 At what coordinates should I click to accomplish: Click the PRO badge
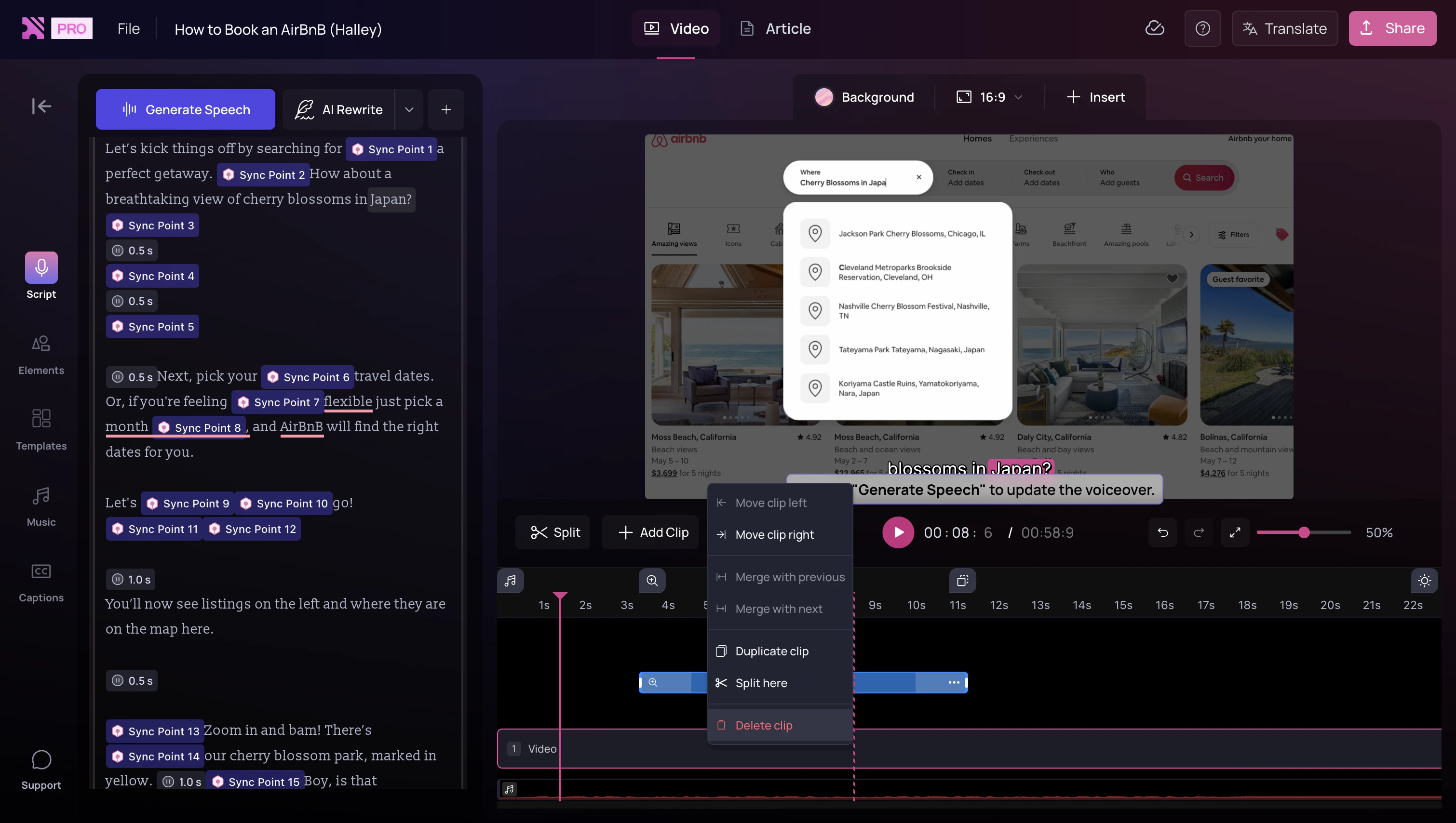click(72, 28)
